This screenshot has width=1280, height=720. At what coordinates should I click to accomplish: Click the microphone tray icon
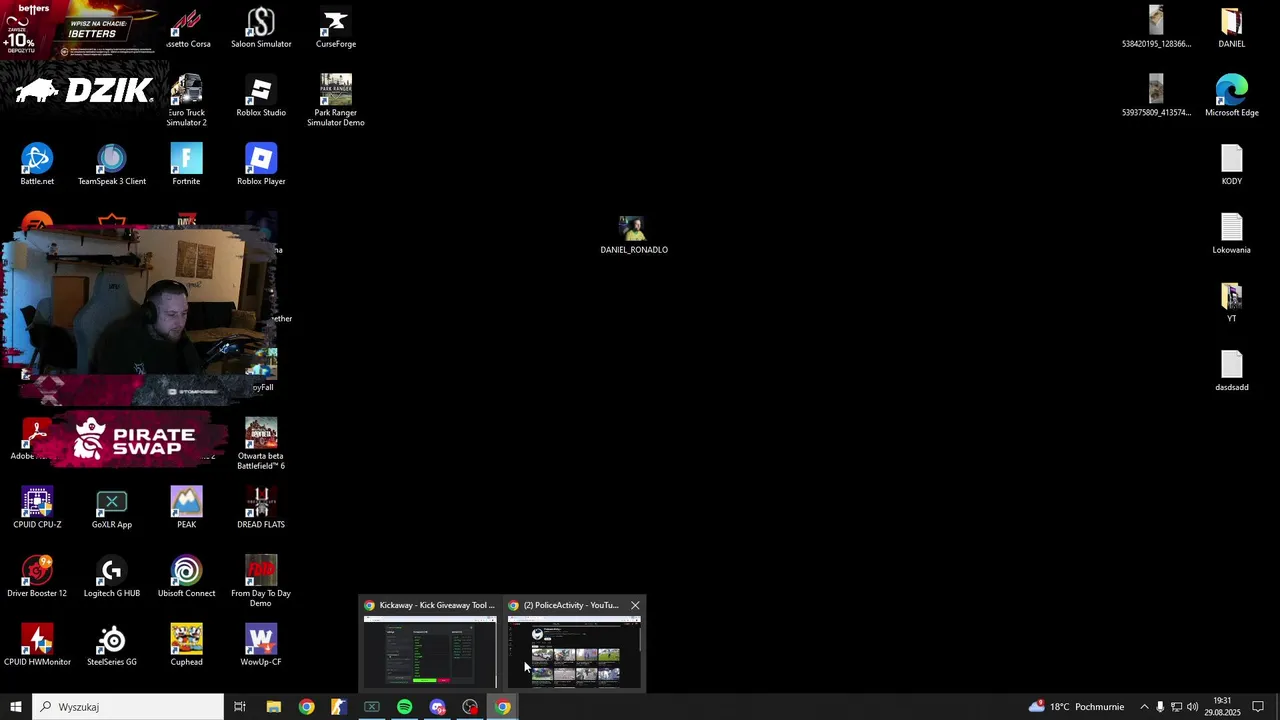pos(1160,707)
